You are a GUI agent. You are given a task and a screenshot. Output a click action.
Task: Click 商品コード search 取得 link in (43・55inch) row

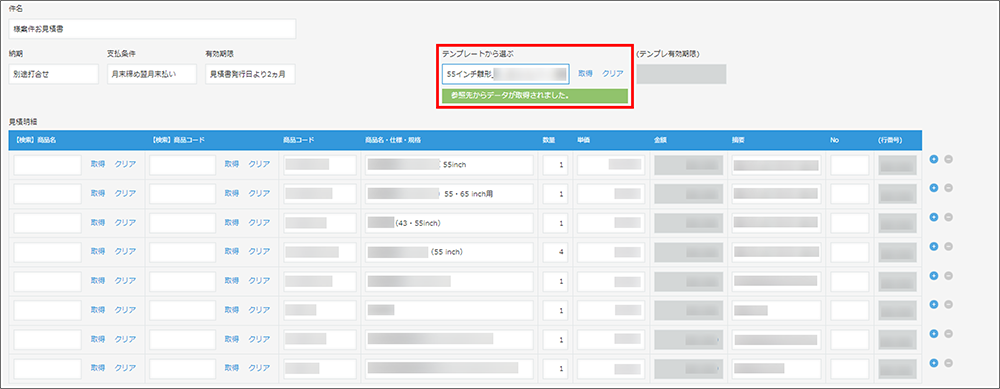[x=232, y=223]
